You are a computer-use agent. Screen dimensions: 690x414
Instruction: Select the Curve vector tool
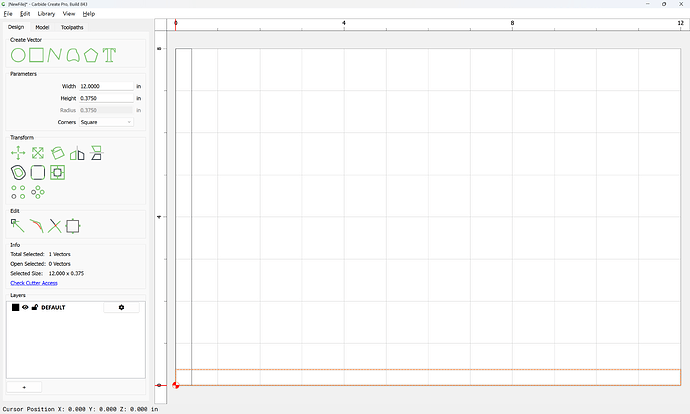(x=73, y=55)
